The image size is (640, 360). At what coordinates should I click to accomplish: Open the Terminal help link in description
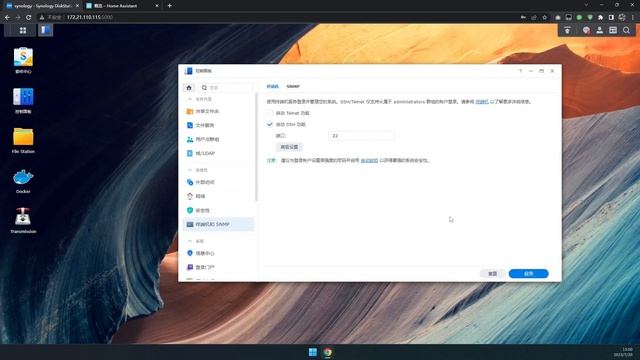[482, 102]
